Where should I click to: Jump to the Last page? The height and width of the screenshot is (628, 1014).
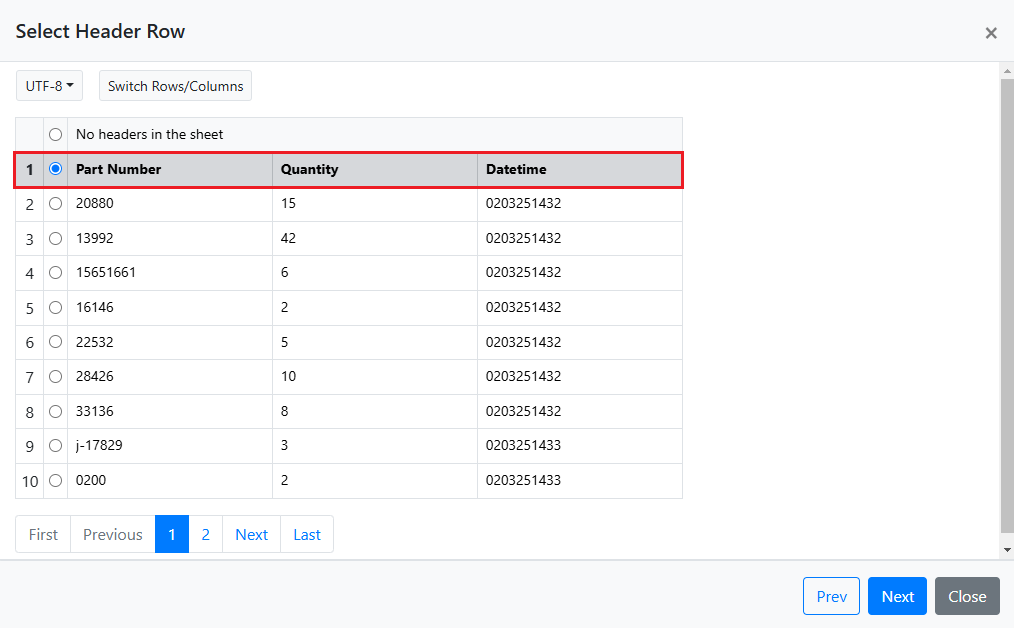click(x=307, y=534)
